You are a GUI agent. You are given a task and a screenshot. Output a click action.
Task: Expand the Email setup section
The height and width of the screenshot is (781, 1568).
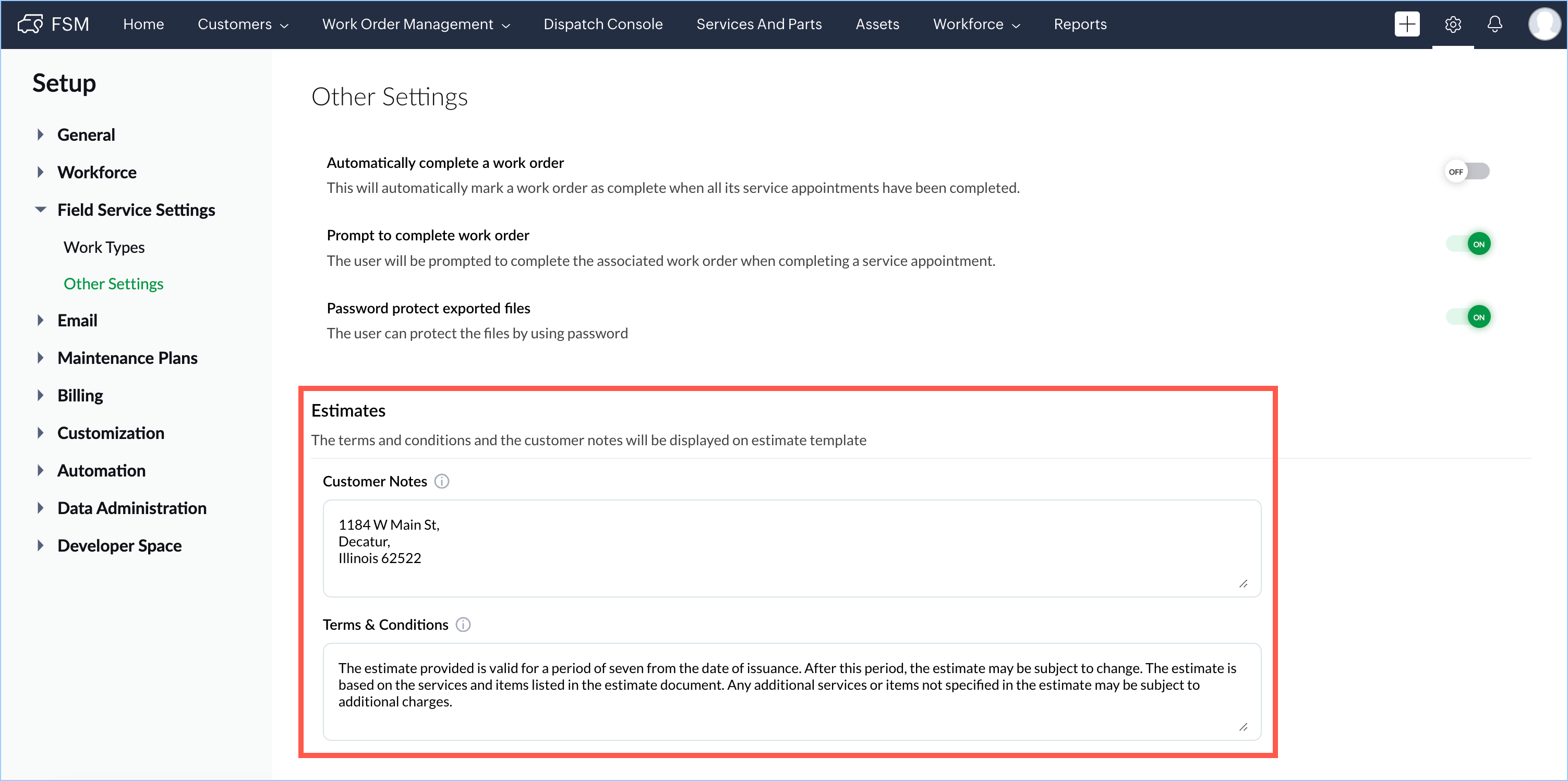[x=40, y=321]
